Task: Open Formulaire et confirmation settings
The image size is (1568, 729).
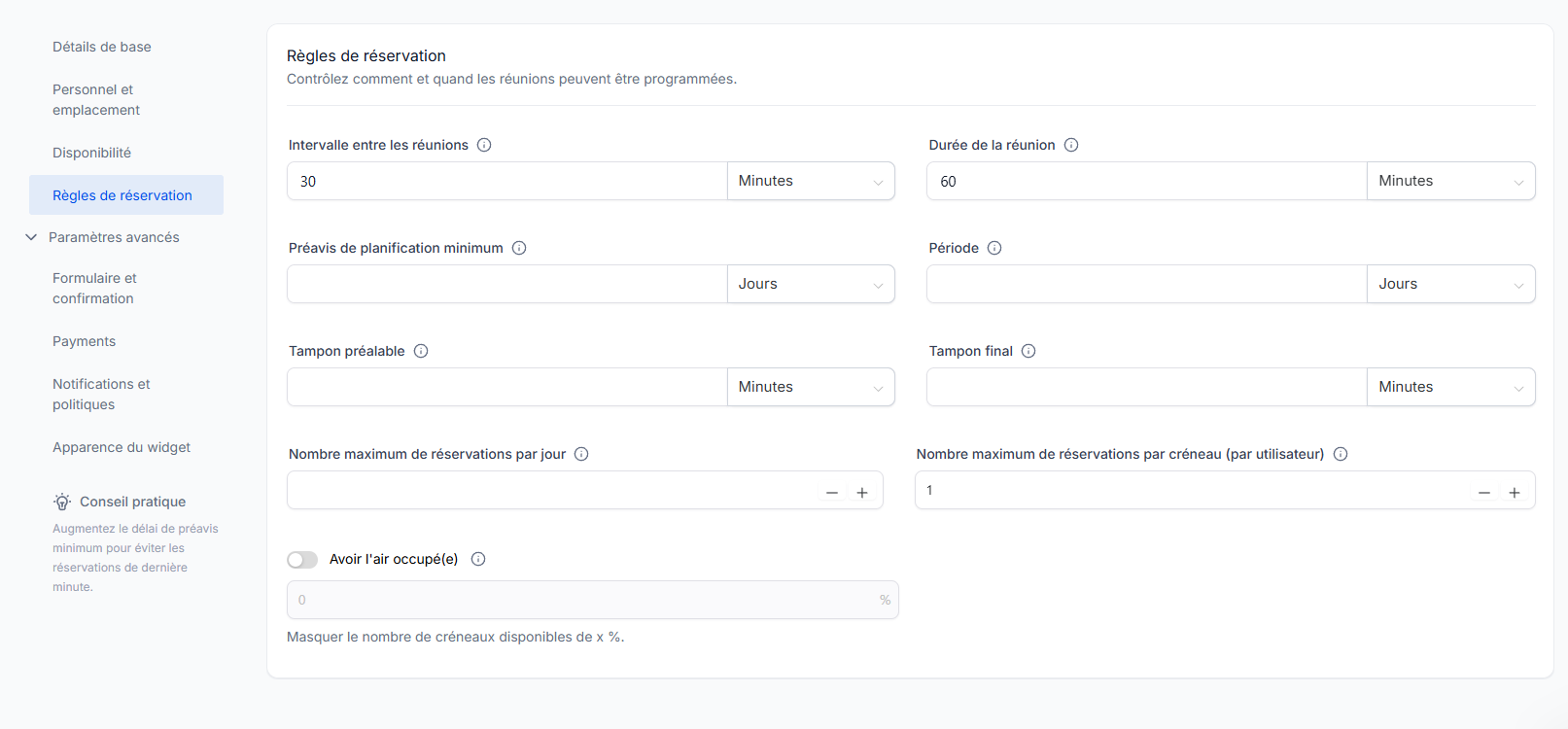Action: coord(94,289)
